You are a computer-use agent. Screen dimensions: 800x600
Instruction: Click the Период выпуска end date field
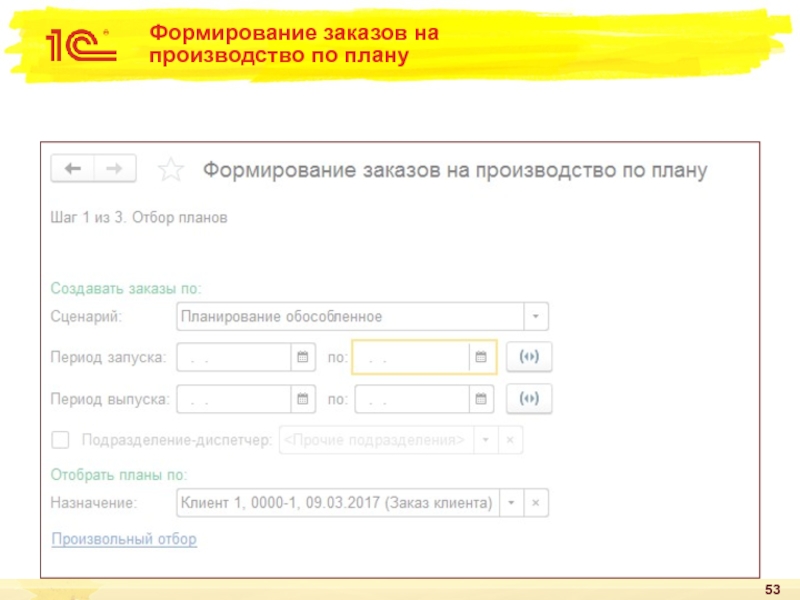(x=411, y=399)
